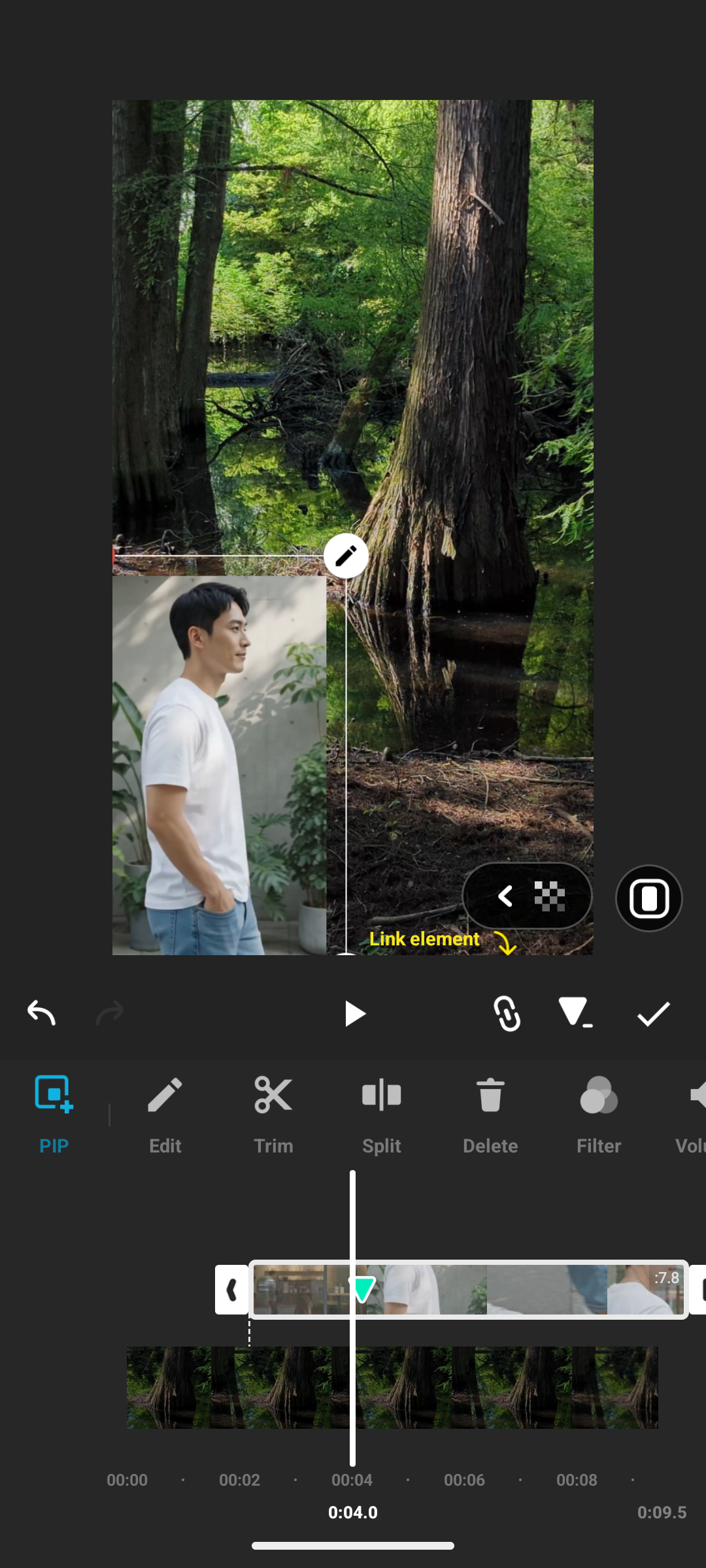Play the video preview
The image size is (706, 1568).
point(354,1014)
